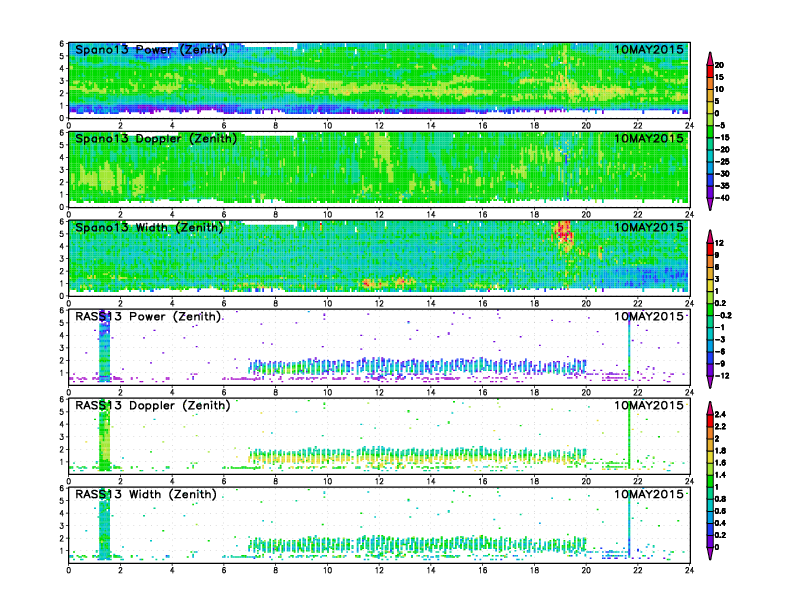Select the 10MAY2015 date in the Spano13 Doppler panel
The width and height of the screenshot is (792, 612).
649,138
